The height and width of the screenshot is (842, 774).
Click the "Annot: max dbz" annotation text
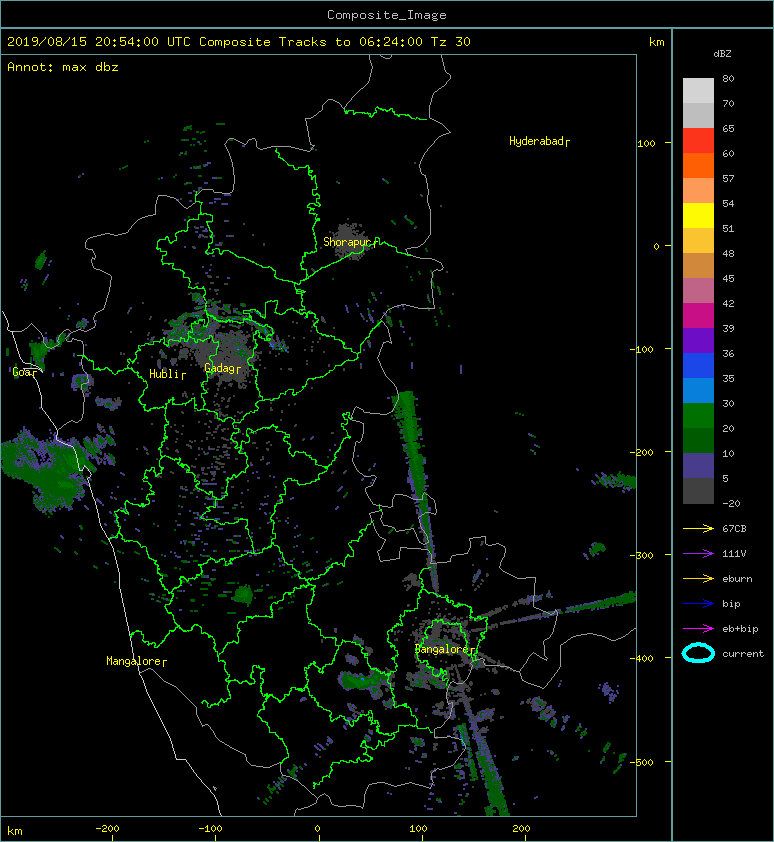[x=63, y=67]
